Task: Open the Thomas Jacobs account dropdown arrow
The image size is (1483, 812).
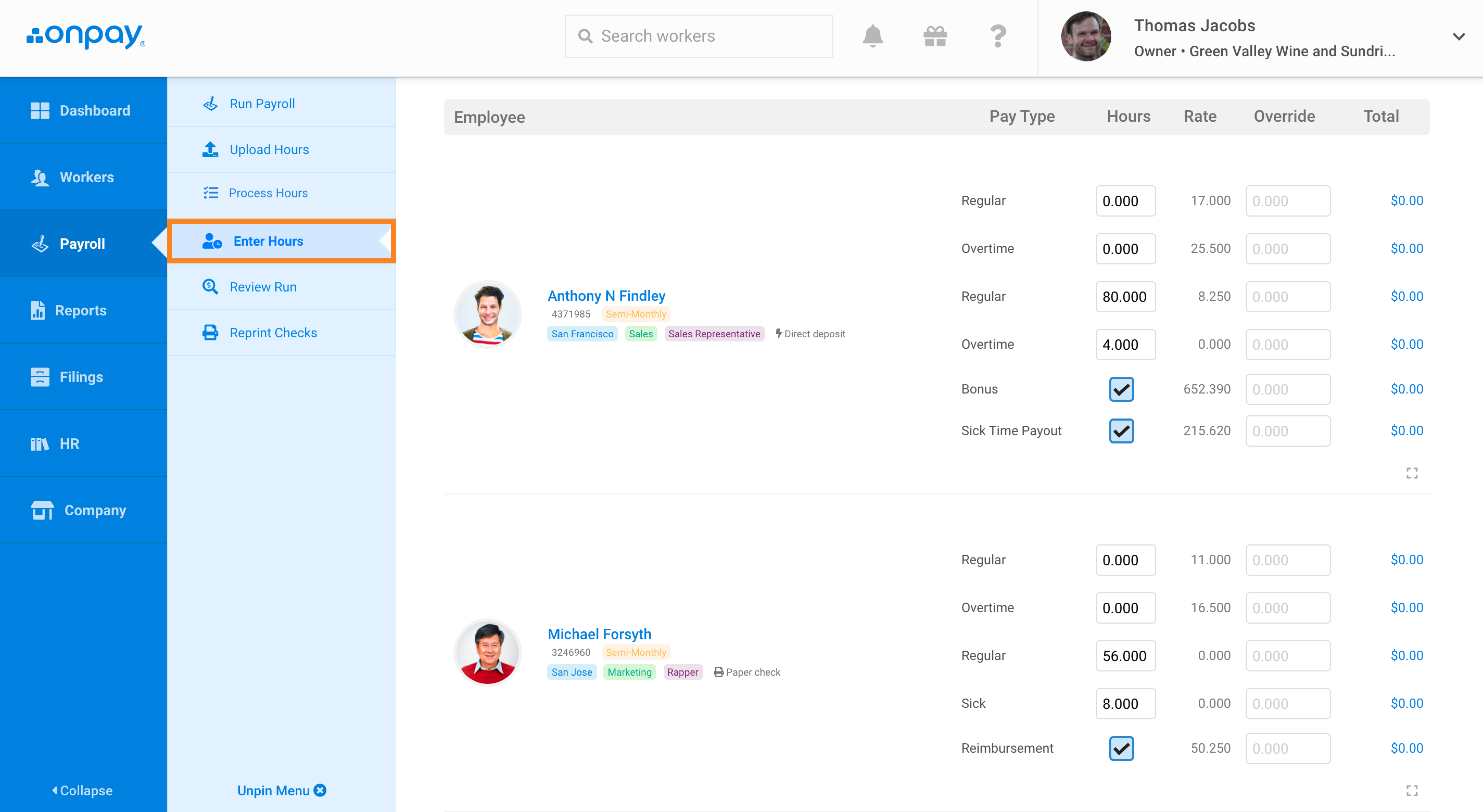Action: pos(1458,37)
